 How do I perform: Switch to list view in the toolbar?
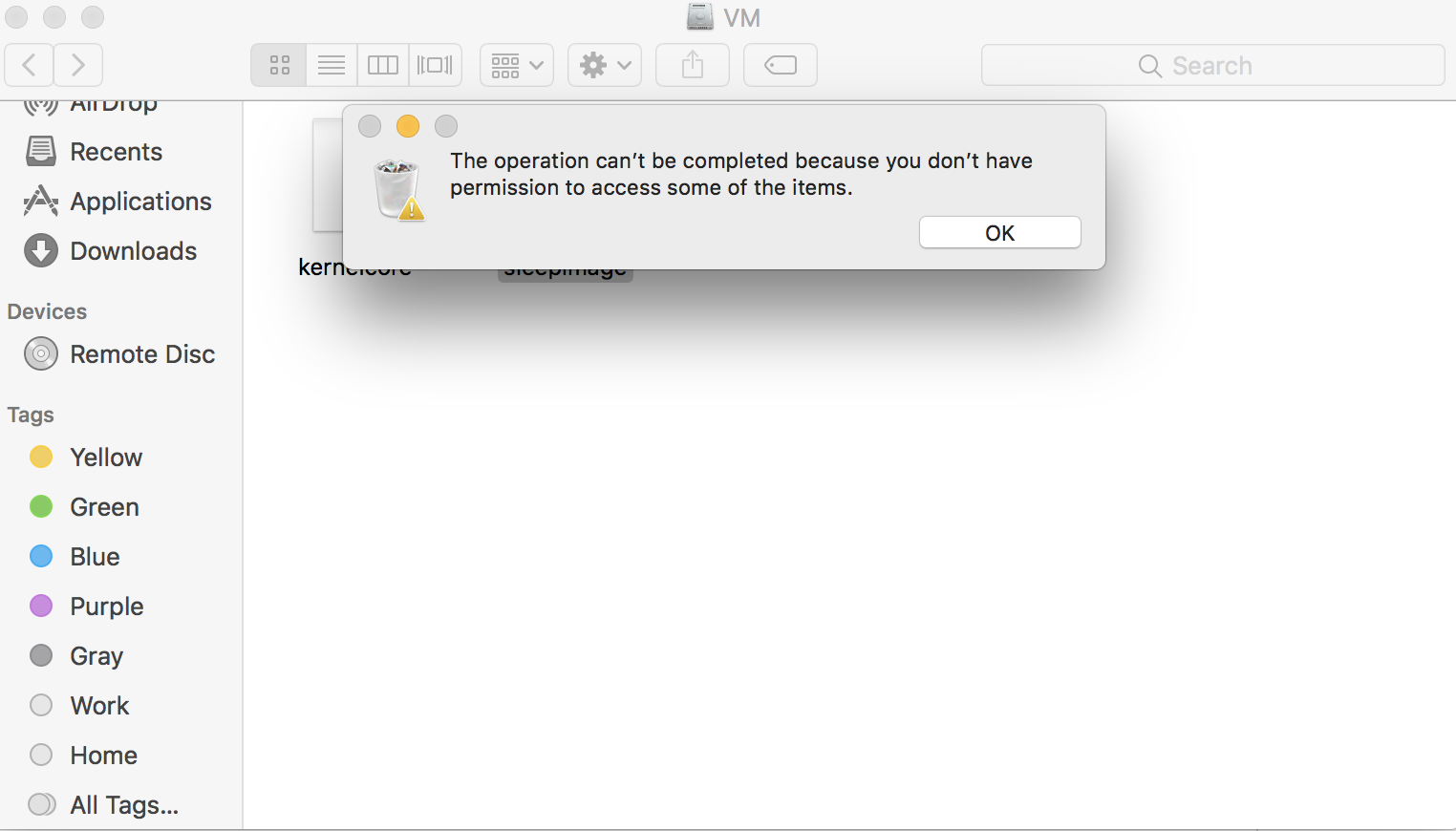pos(331,65)
